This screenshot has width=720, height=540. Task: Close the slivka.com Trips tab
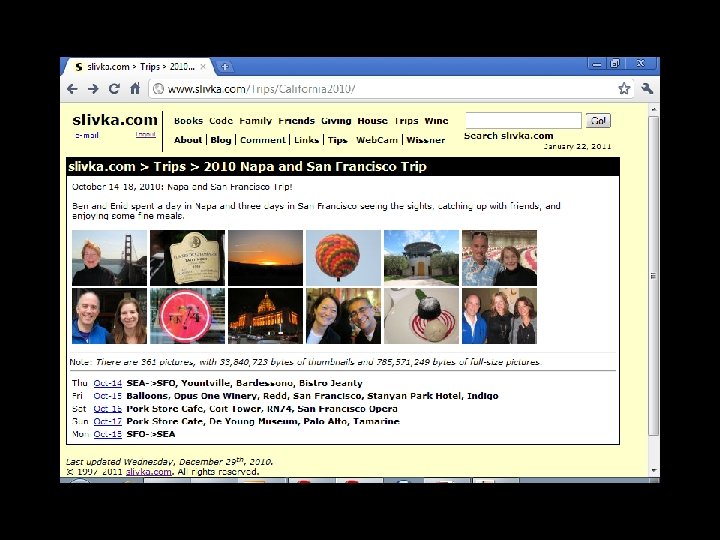[203, 67]
